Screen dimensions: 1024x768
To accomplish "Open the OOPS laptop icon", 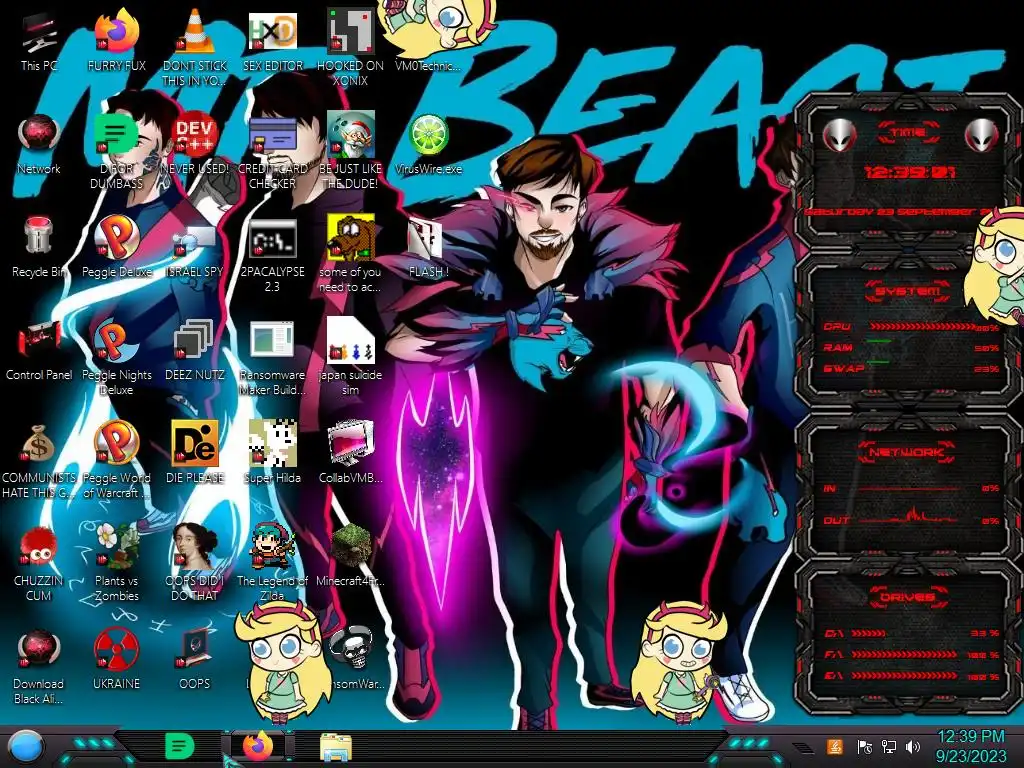I will 195,660.
